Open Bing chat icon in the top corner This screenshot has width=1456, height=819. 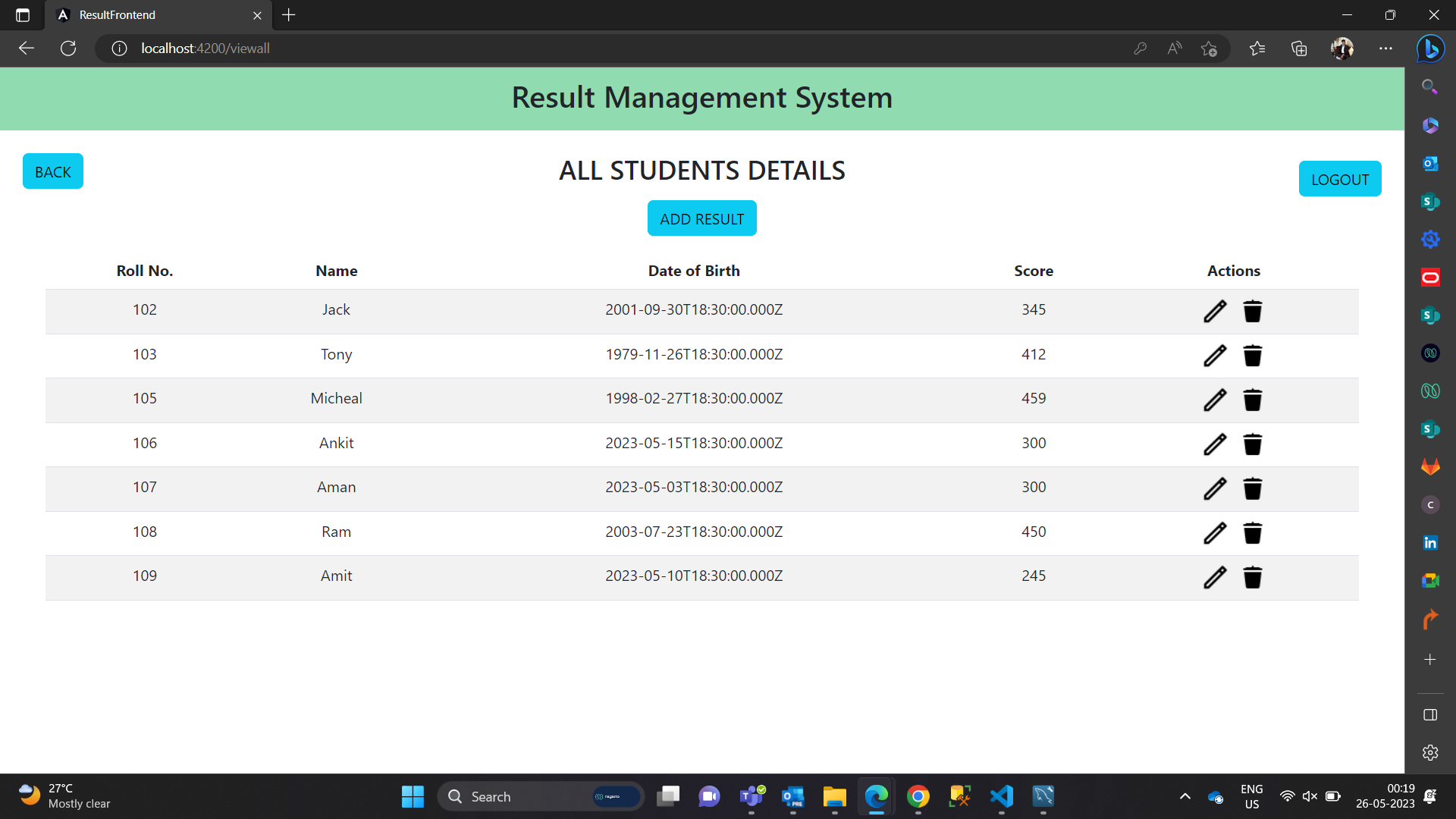coord(1430,49)
